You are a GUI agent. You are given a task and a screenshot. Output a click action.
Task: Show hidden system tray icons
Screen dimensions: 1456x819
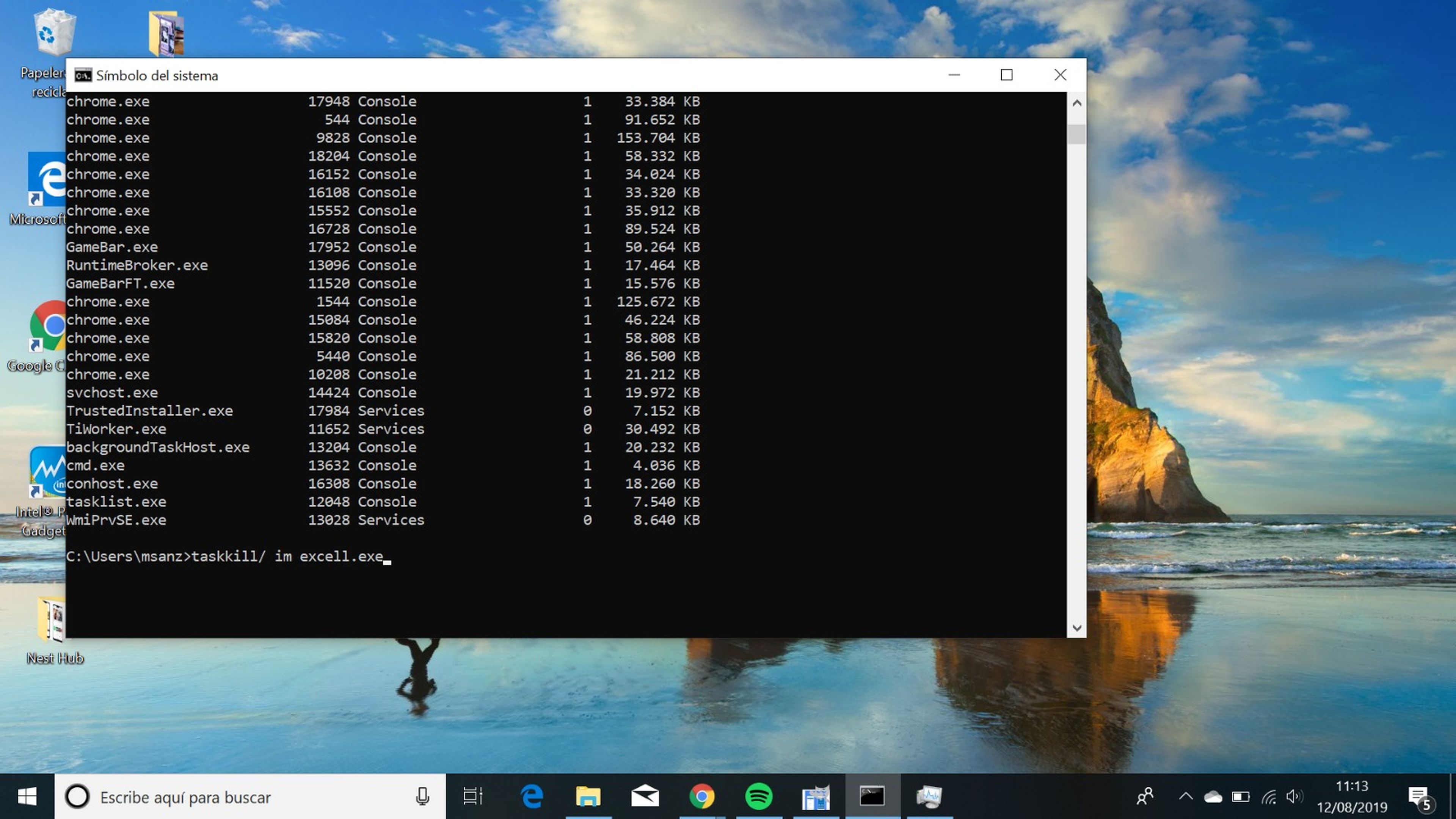1186,796
